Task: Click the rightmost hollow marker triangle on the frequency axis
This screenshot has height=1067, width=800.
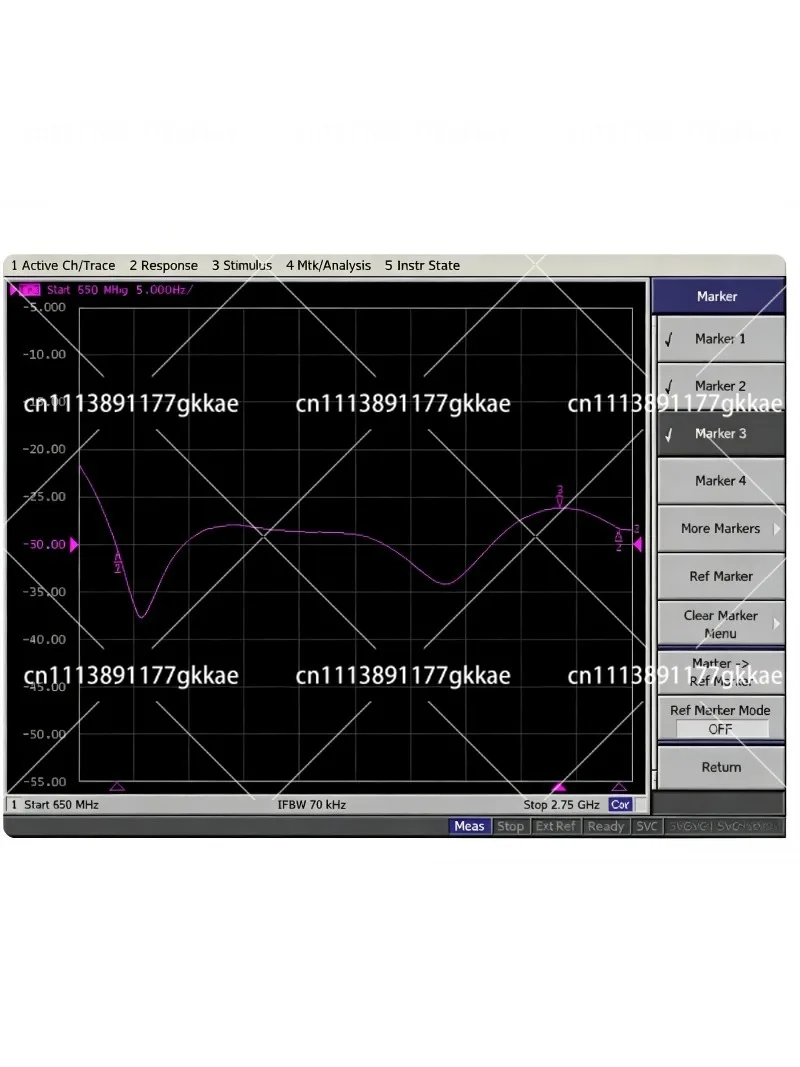Action: [619, 787]
